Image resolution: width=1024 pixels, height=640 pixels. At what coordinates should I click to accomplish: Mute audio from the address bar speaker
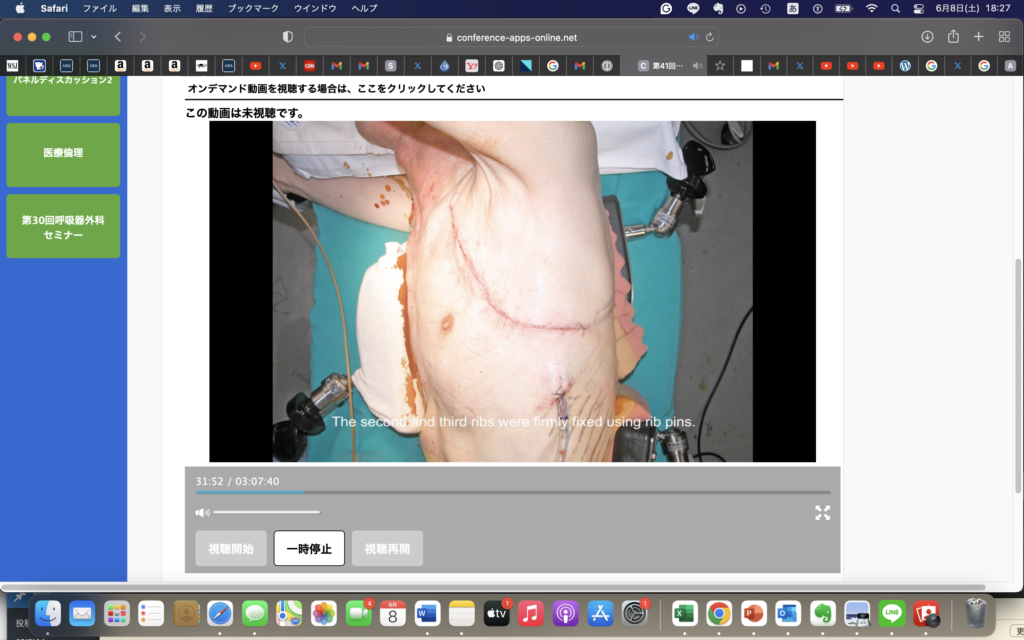[694, 37]
